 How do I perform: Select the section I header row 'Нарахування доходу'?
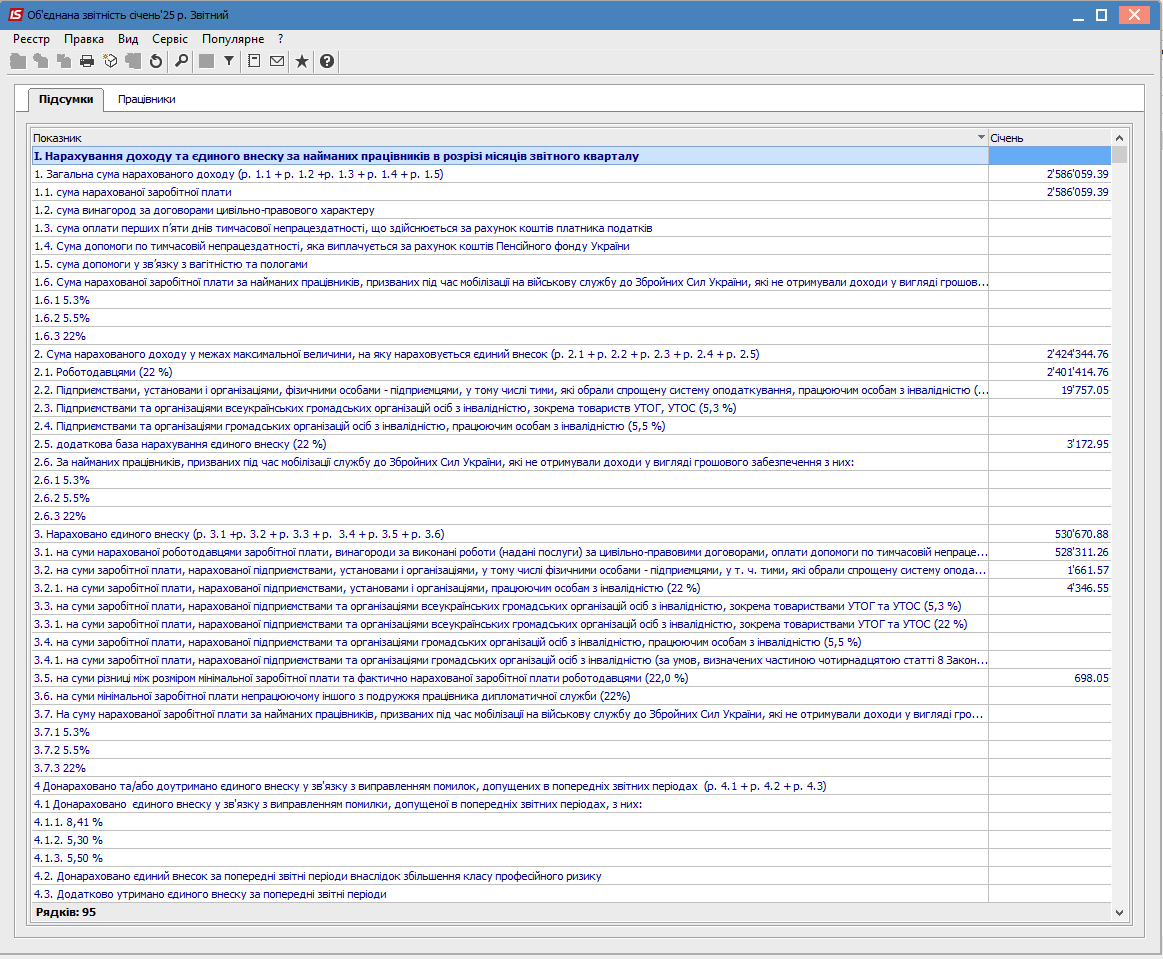coord(571,156)
